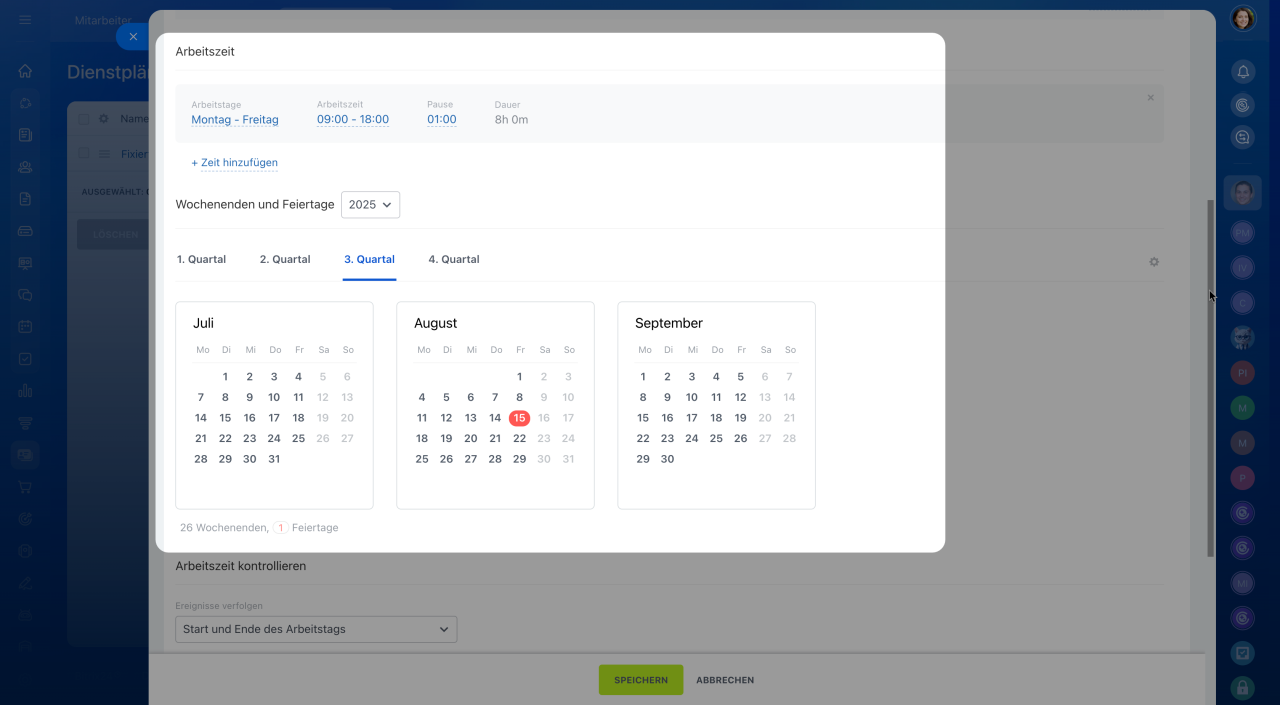The image size is (1280, 705).
Task: Click the lock icon at bottom right
Action: pyautogui.click(x=1243, y=688)
